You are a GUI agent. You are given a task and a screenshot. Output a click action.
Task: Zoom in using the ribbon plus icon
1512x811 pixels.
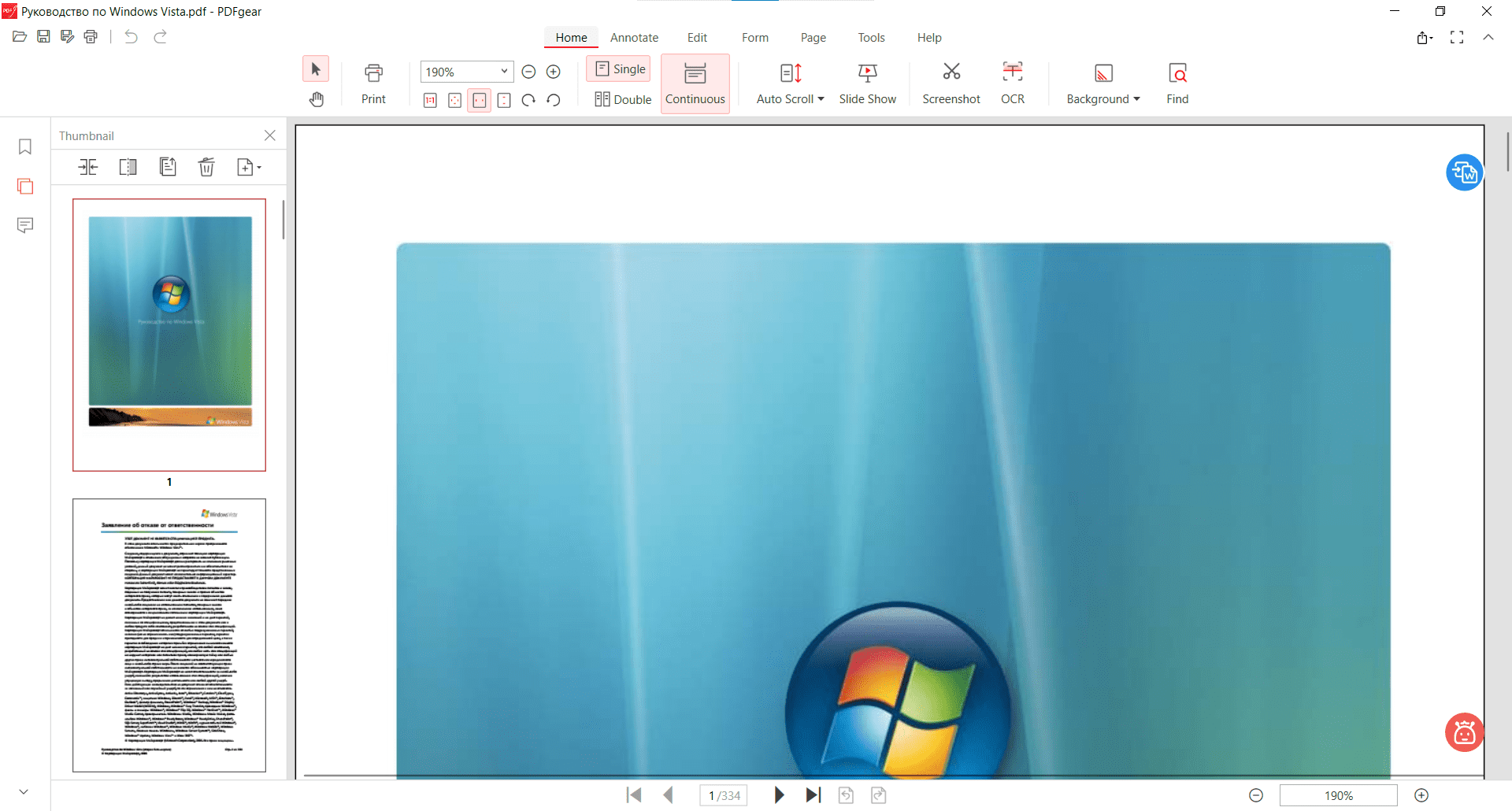[x=554, y=72]
